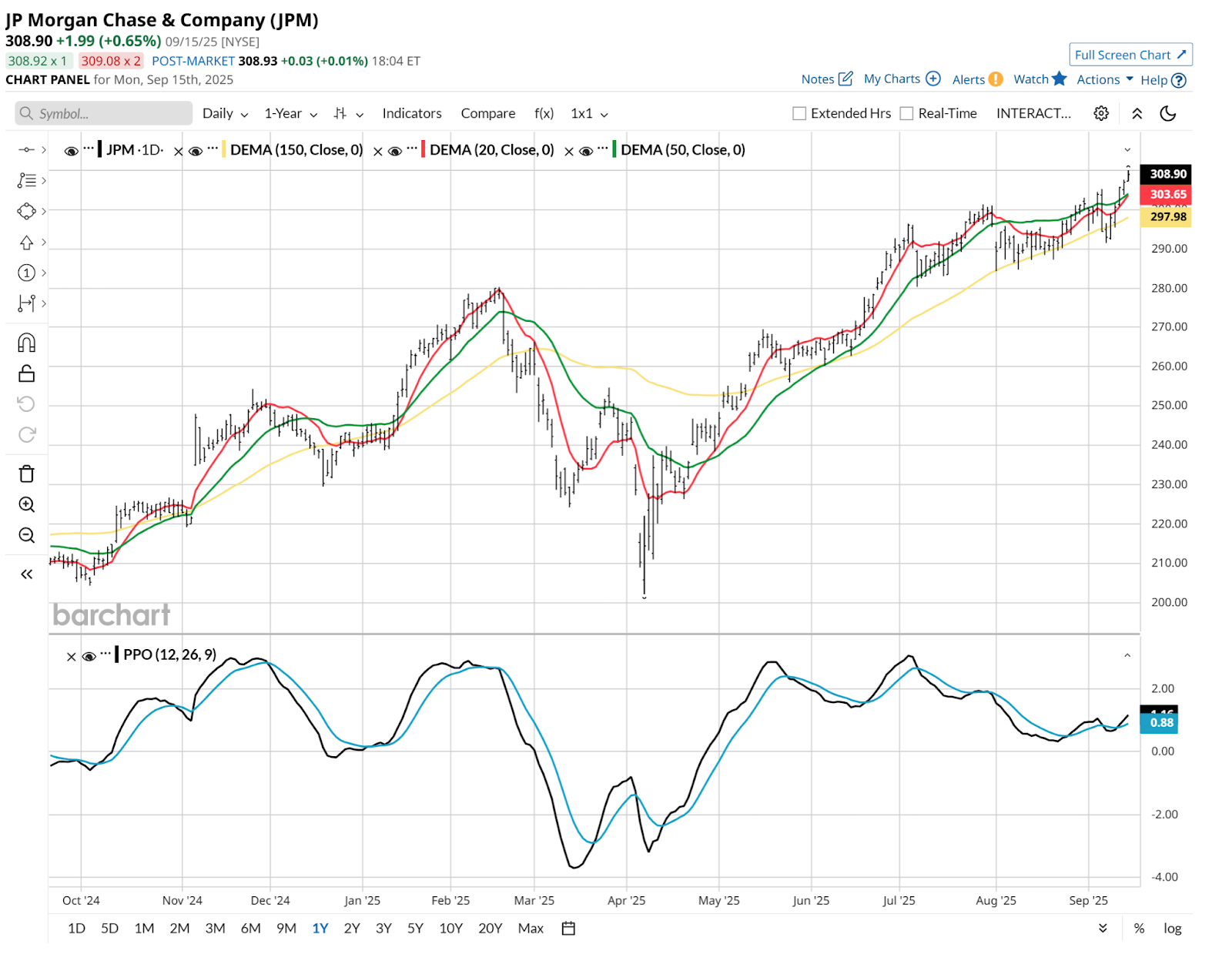
Task: Click the double-chevron collapse toolbar icon
Action: [x=1137, y=113]
